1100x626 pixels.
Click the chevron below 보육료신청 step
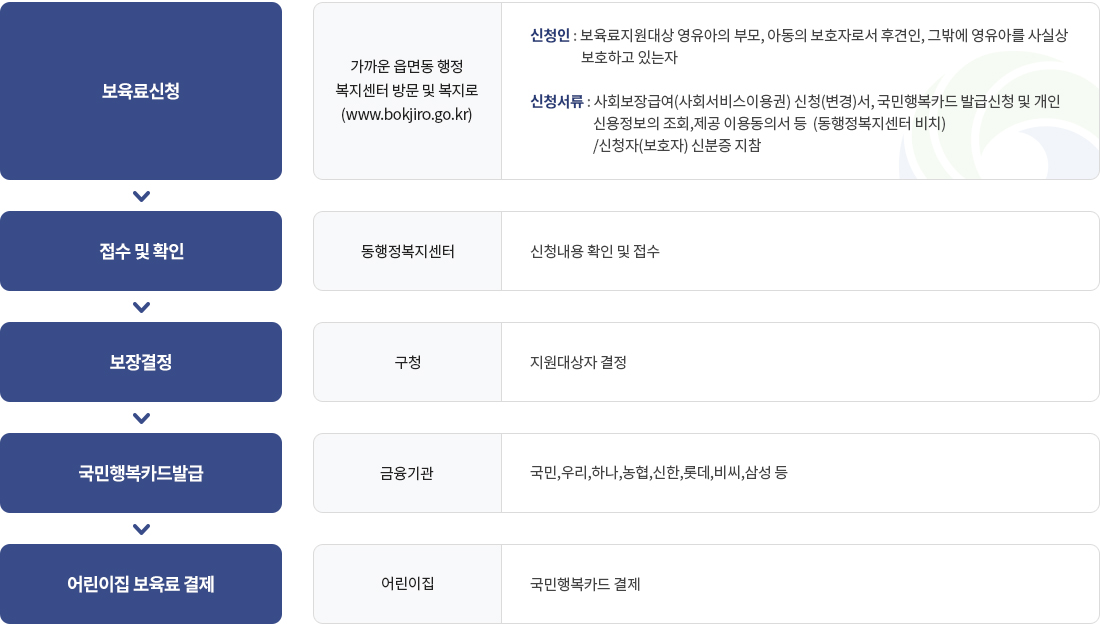point(141,197)
